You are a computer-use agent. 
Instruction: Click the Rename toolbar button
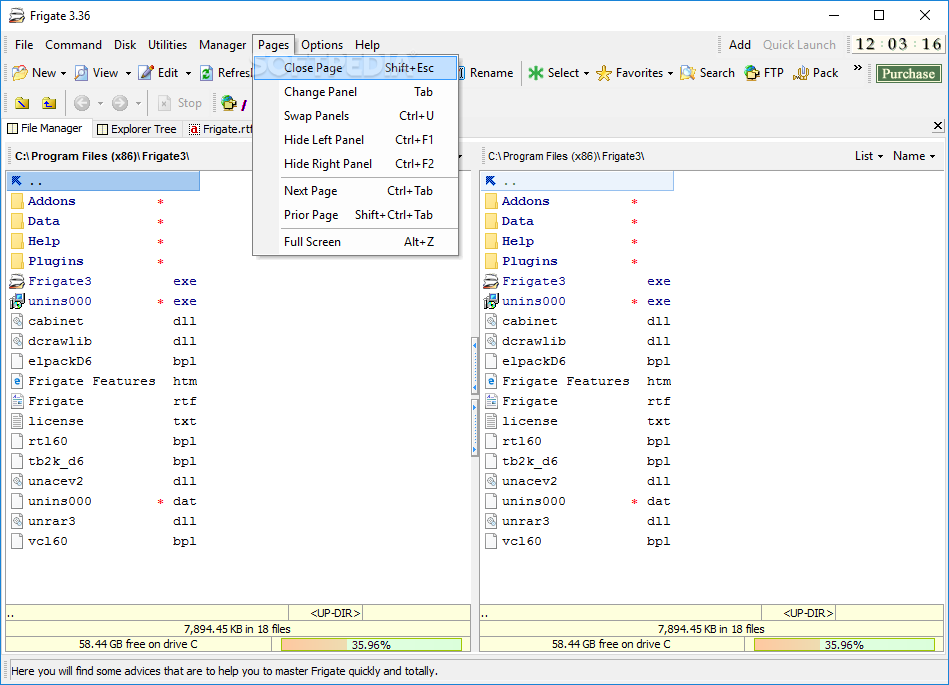487,73
